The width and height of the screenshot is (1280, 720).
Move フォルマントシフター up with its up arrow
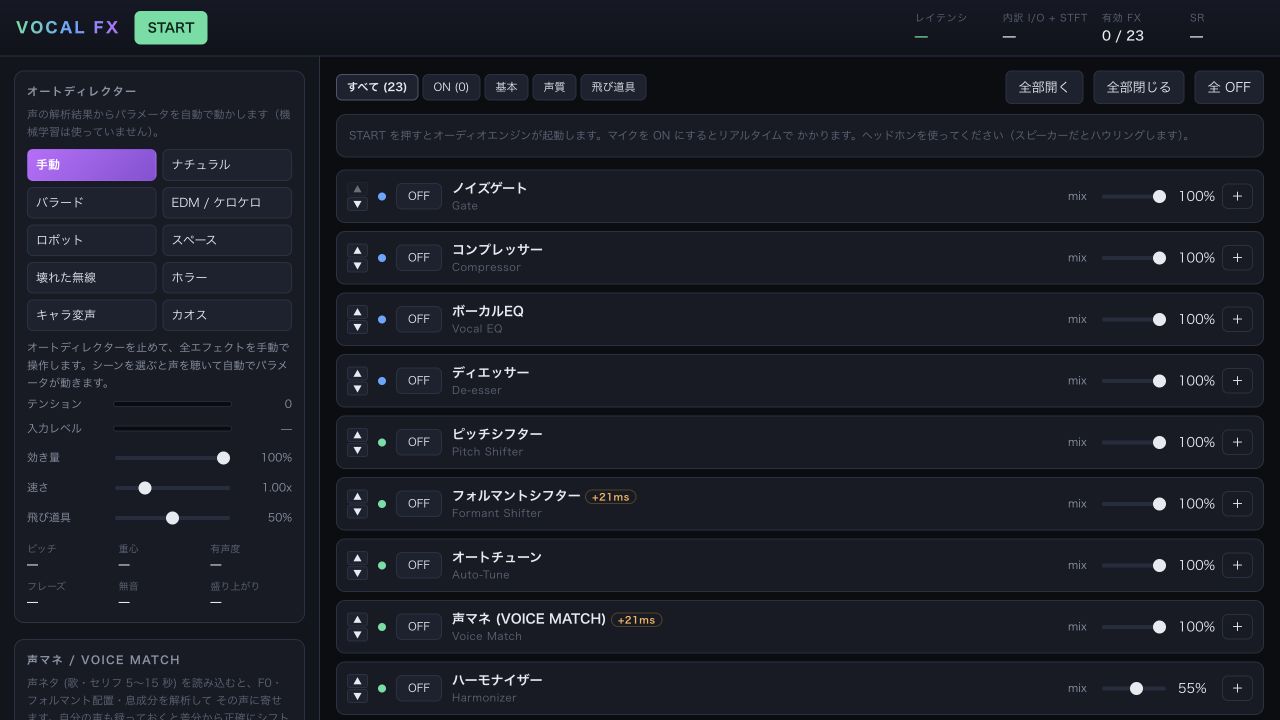357,497
